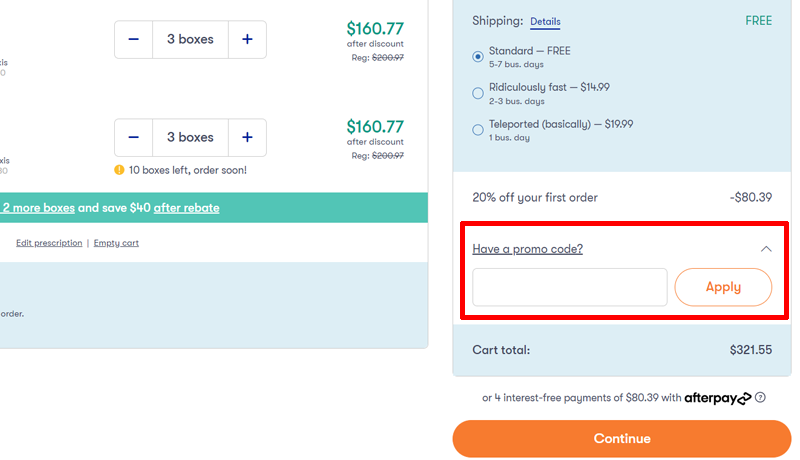800x460 pixels.
Task: Click 2 more boxes rebate link
Action: (38, 208)
